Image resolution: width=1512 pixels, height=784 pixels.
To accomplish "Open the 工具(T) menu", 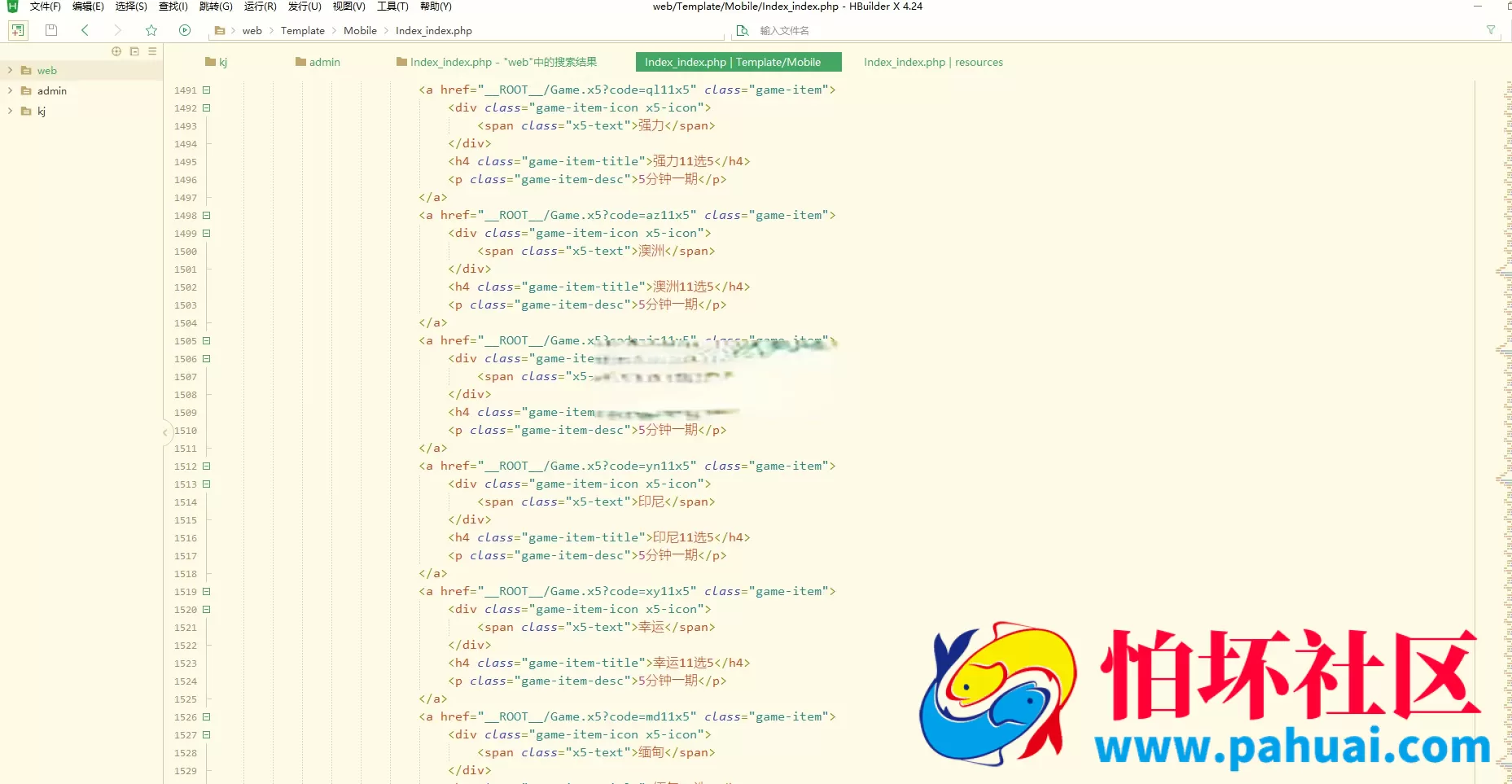I will [392, 7].
